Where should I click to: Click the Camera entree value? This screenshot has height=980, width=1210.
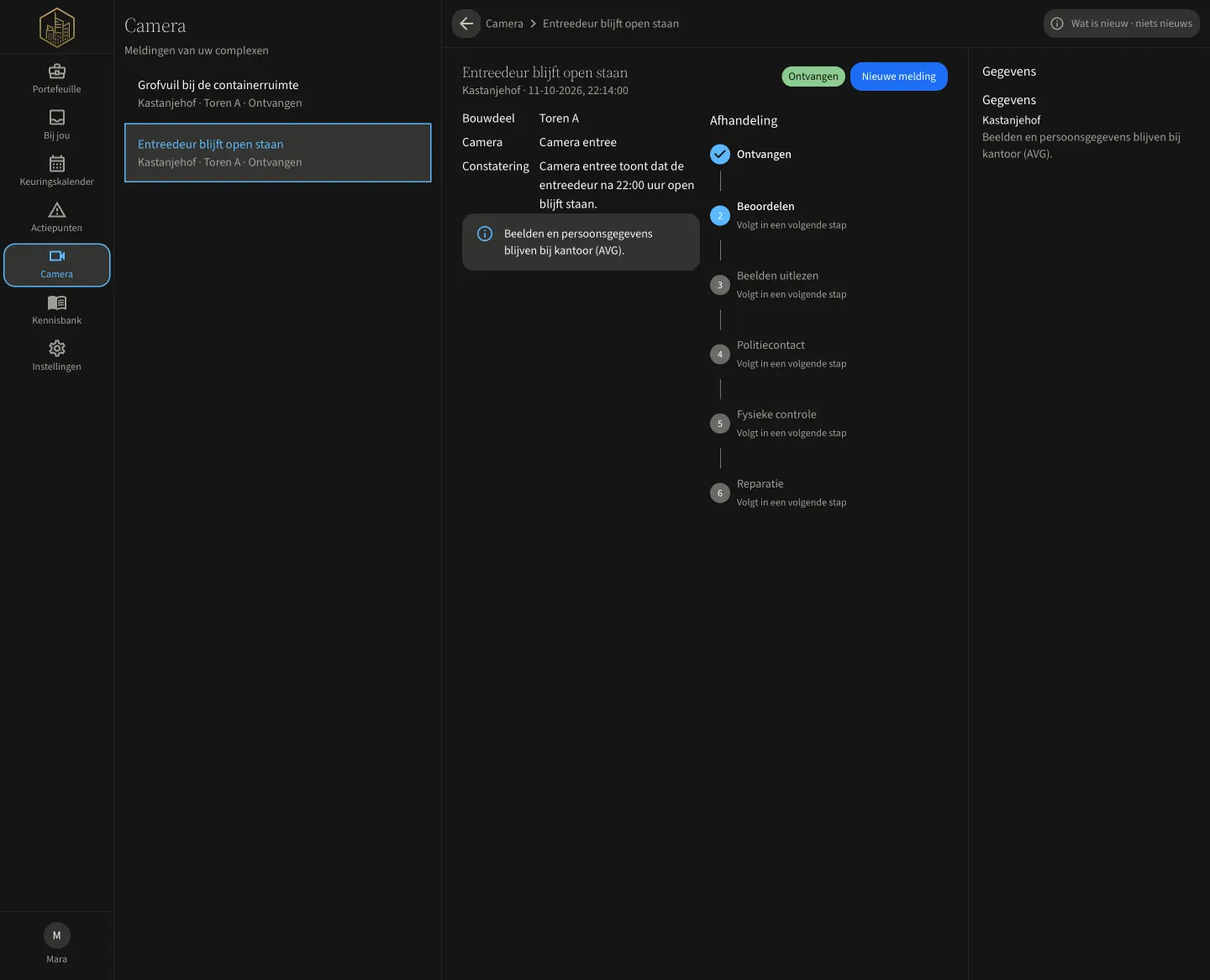click(578, 142)
